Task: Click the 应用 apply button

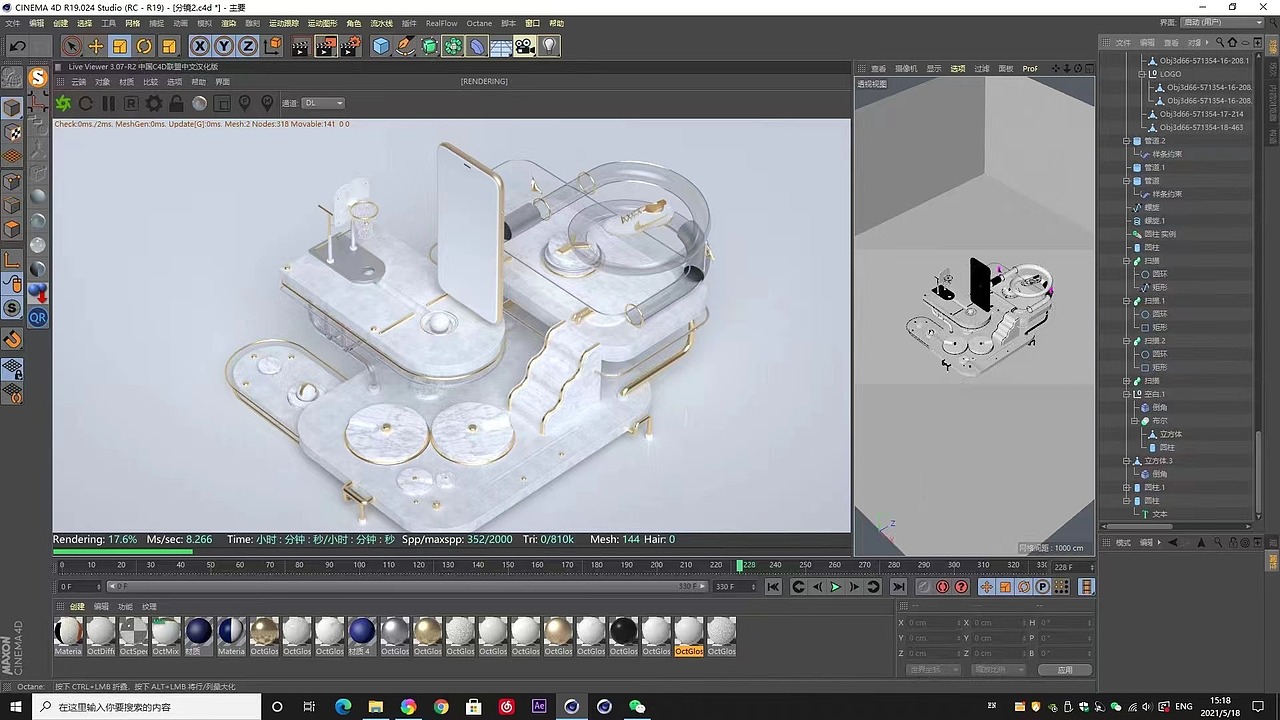Action: (x=1064, y=669)
